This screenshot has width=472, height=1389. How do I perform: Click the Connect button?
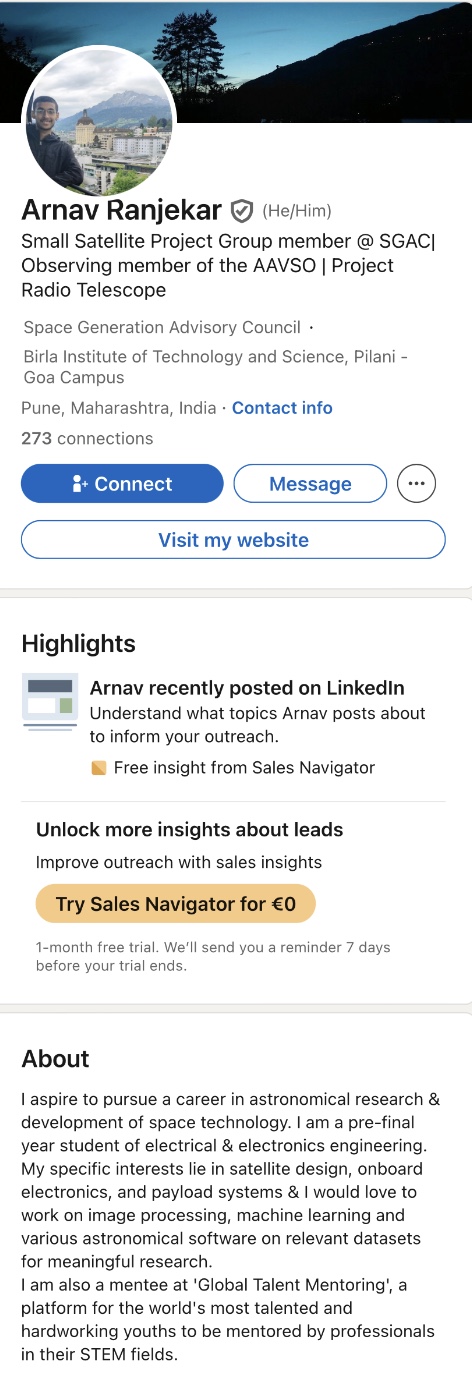coord(122,484)
